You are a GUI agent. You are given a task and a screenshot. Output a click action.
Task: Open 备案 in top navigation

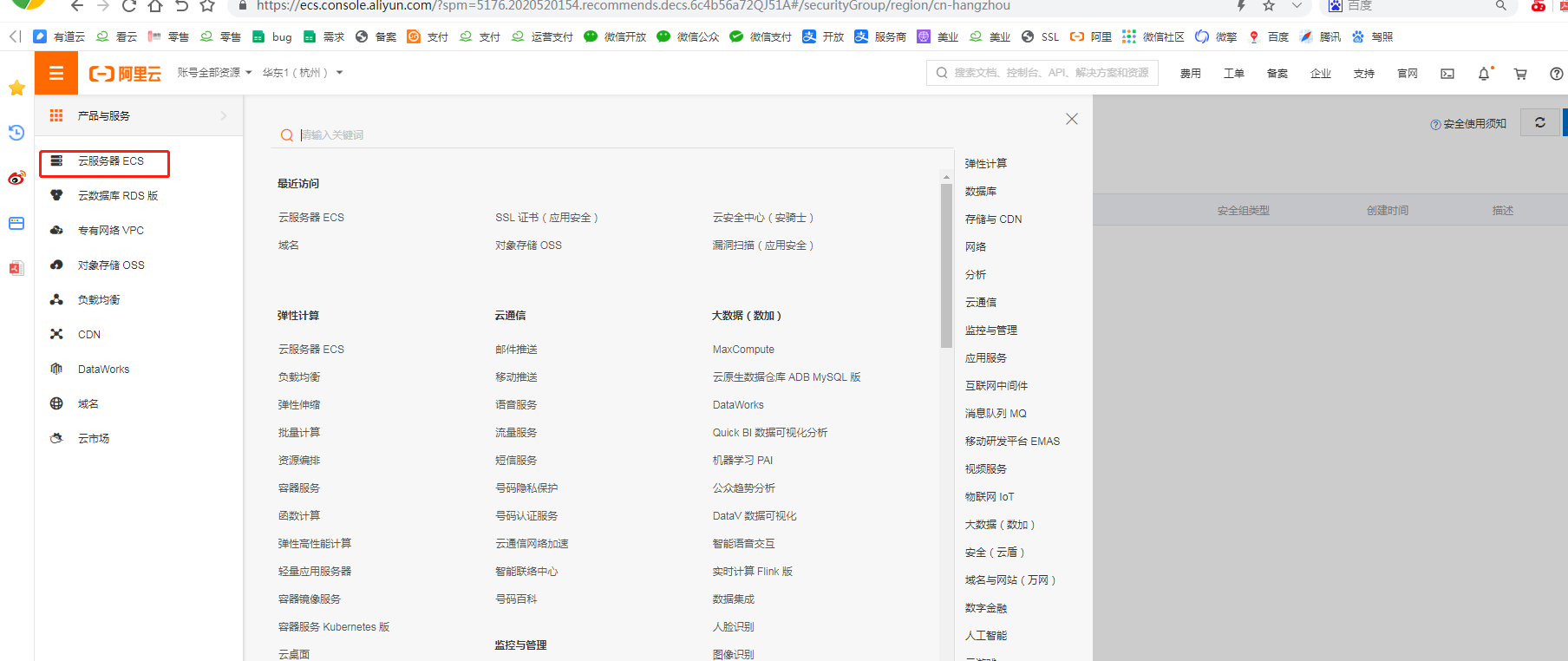(x=1277, y=74)
